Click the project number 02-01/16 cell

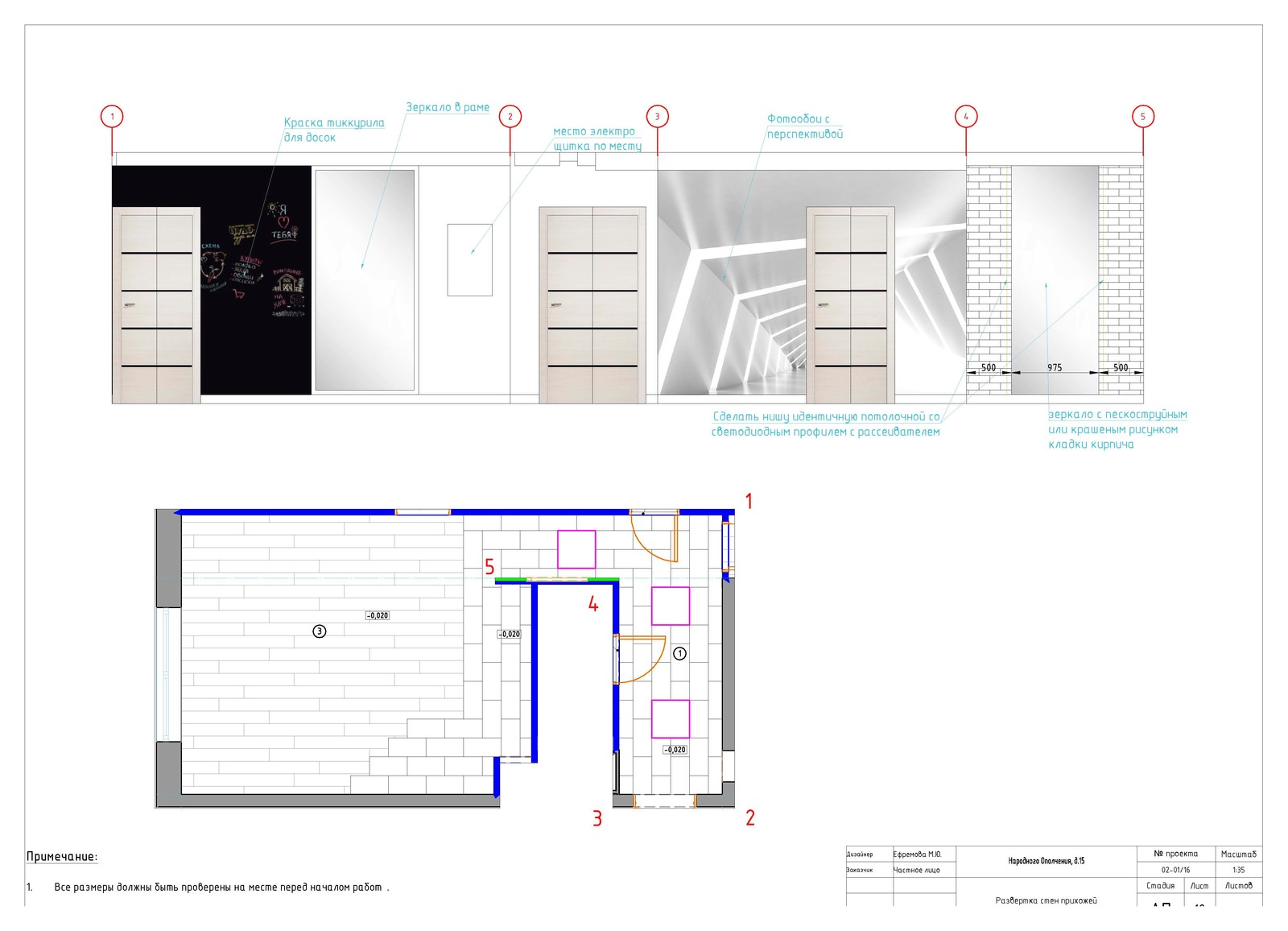pyautogui.click(x=1175, y=870)
